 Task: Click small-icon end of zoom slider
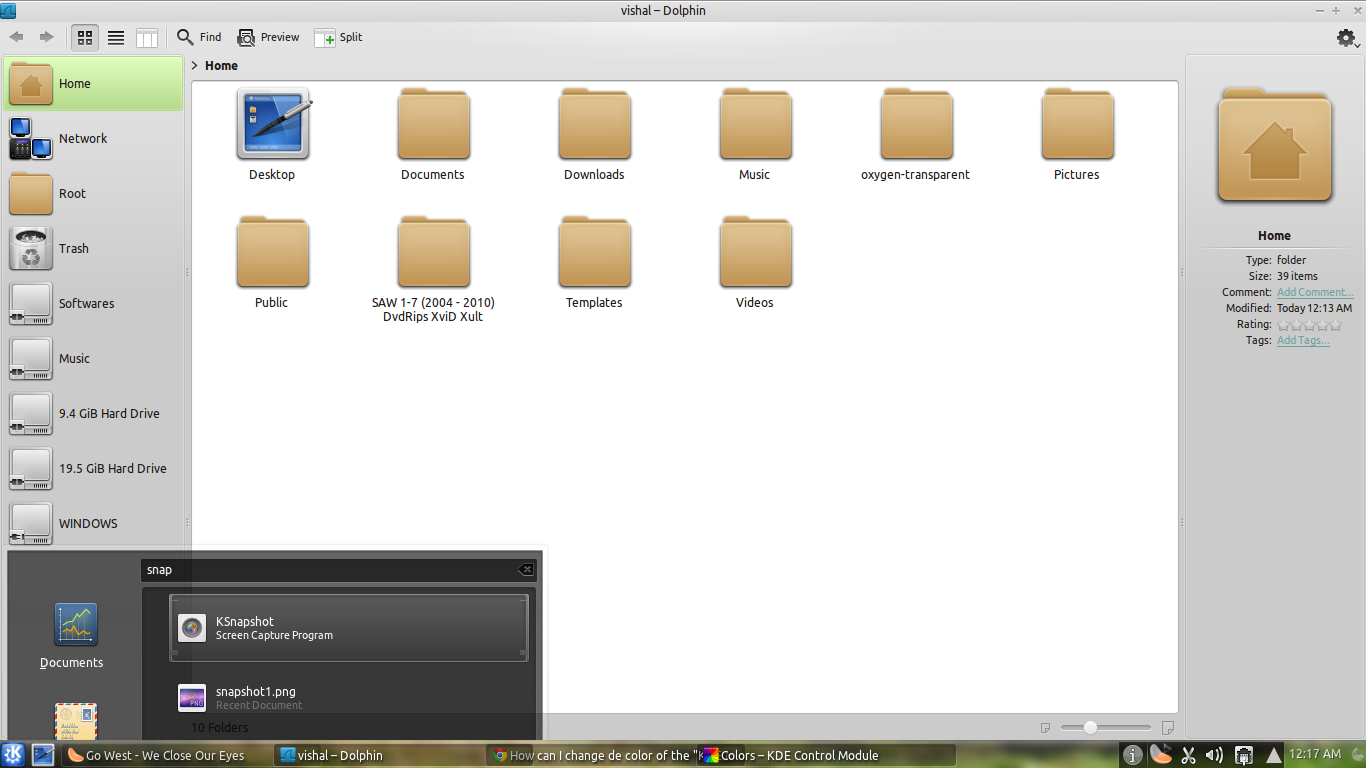(1045, 727)
